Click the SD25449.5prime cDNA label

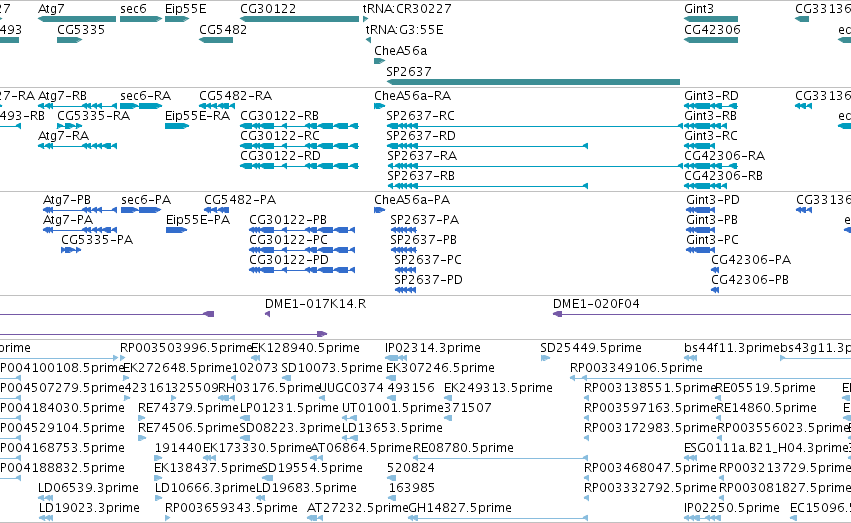pos(591,348)
